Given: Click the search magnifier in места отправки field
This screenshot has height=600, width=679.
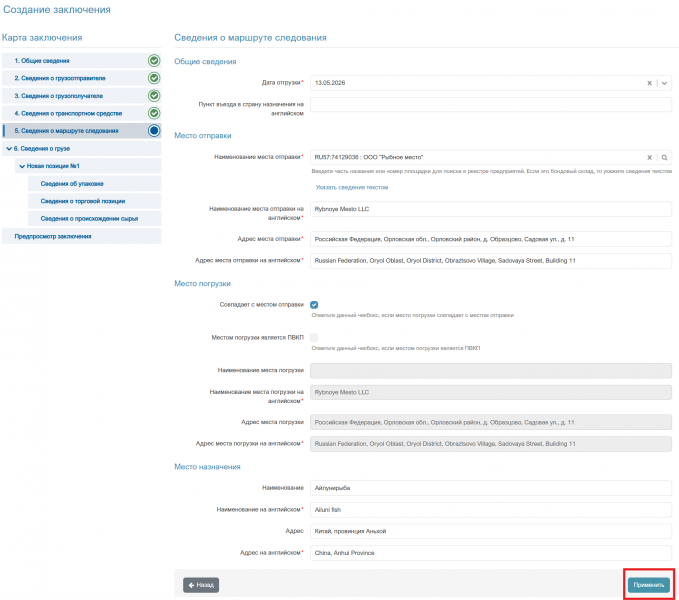Looking at the screenshot, I should coord(664,158).
